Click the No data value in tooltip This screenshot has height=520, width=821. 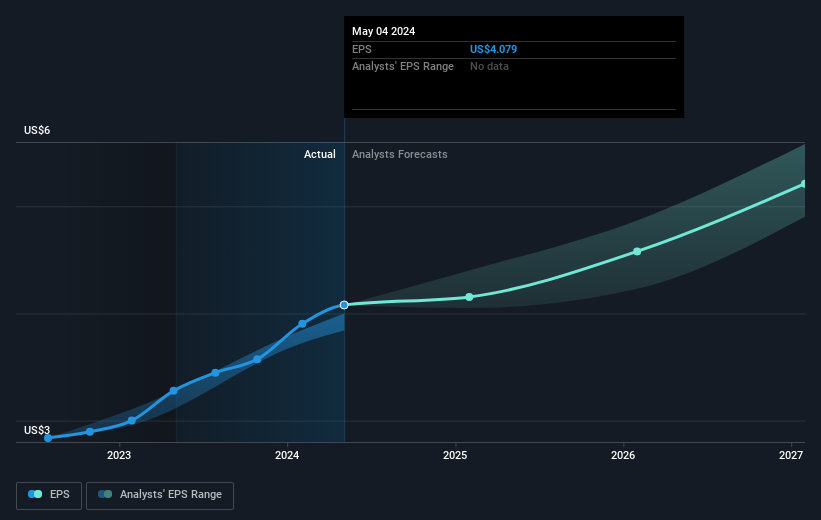[x=489, y=66]
